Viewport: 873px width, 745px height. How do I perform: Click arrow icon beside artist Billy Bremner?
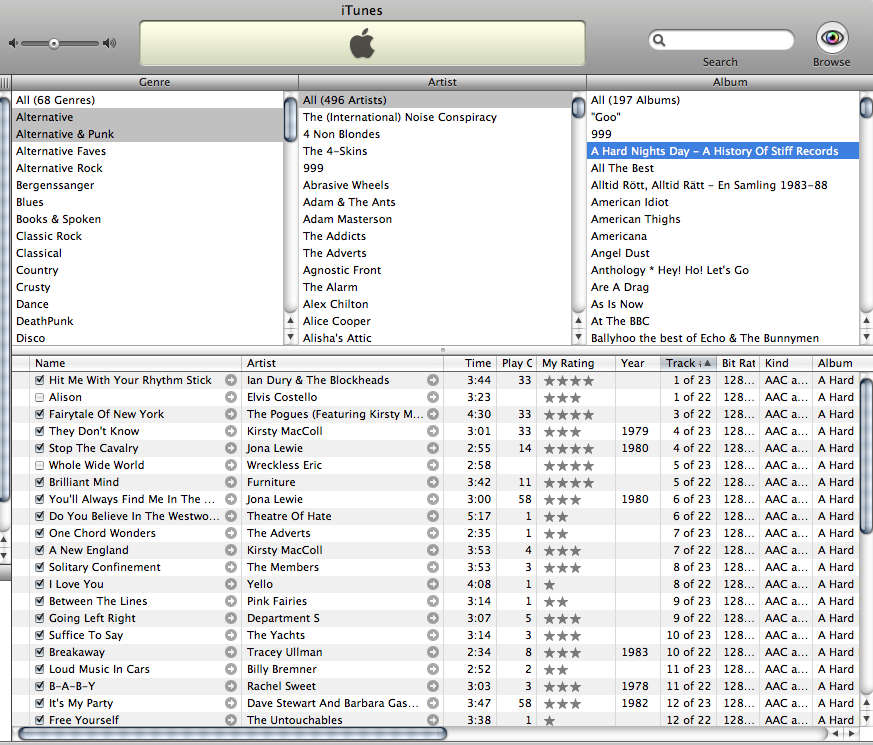[433, 669]
